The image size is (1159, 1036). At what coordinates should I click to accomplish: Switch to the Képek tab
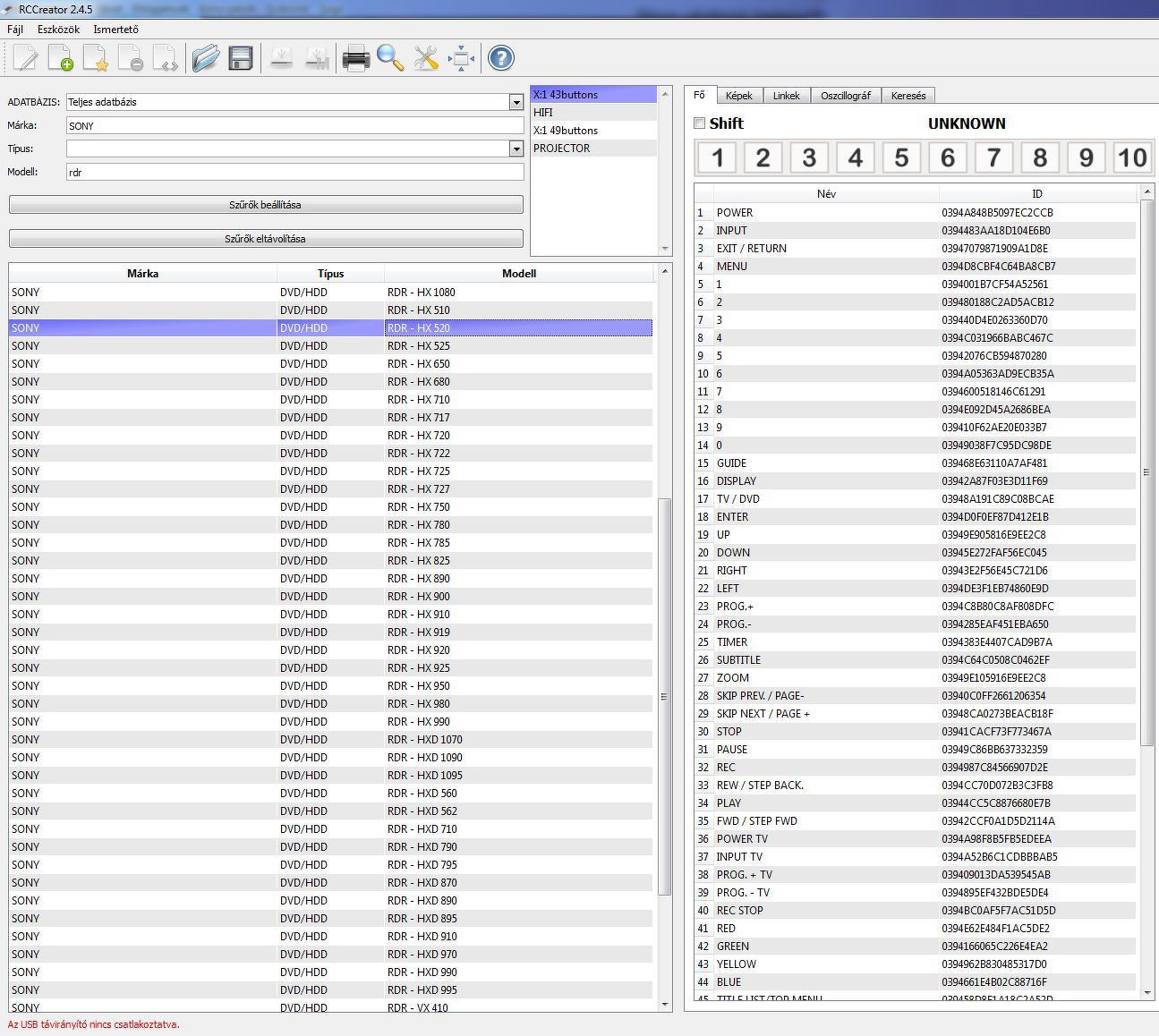point(739,96)
